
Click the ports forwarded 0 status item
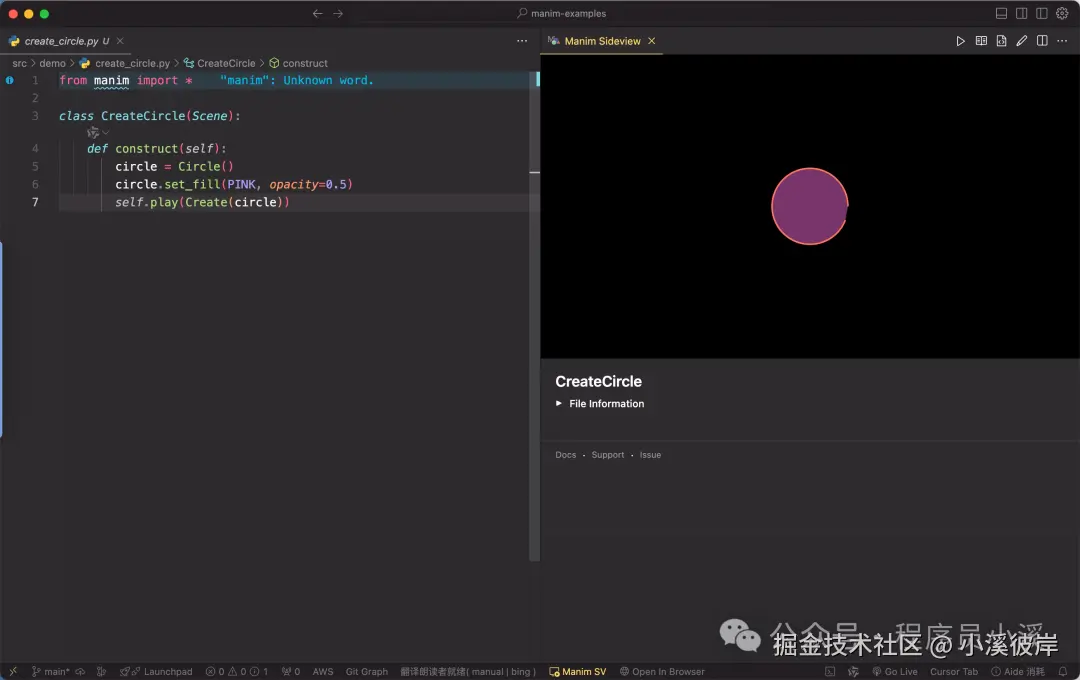pos(291,672)
